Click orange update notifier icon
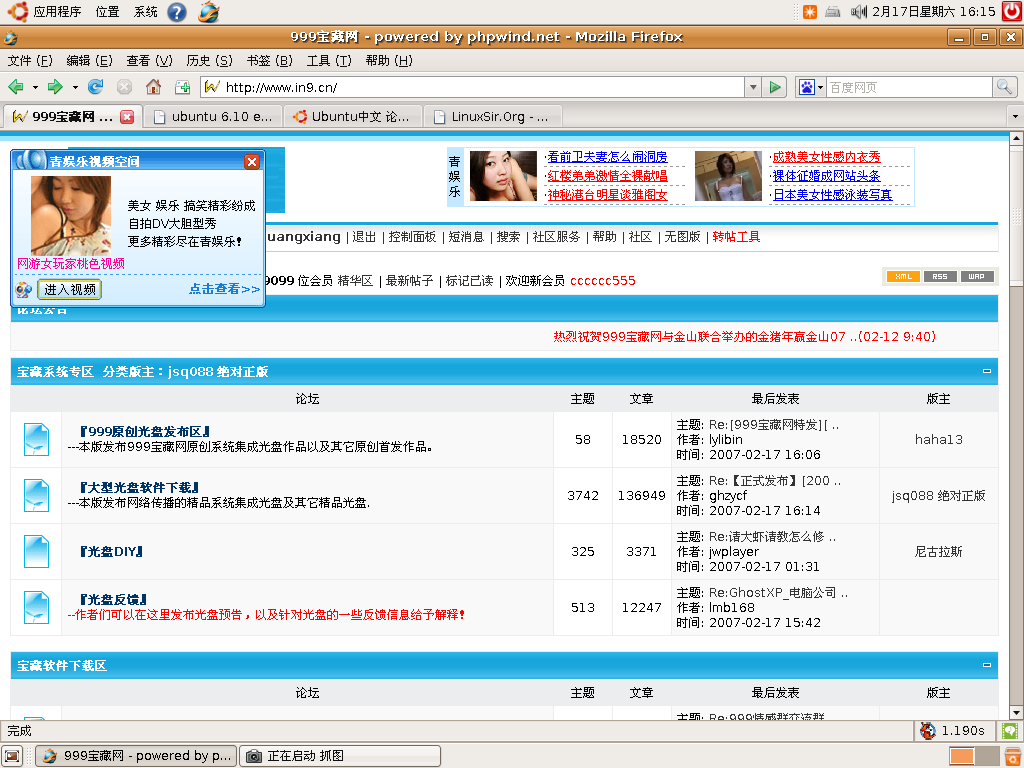The image size is (1024, 768). [810, 12]
